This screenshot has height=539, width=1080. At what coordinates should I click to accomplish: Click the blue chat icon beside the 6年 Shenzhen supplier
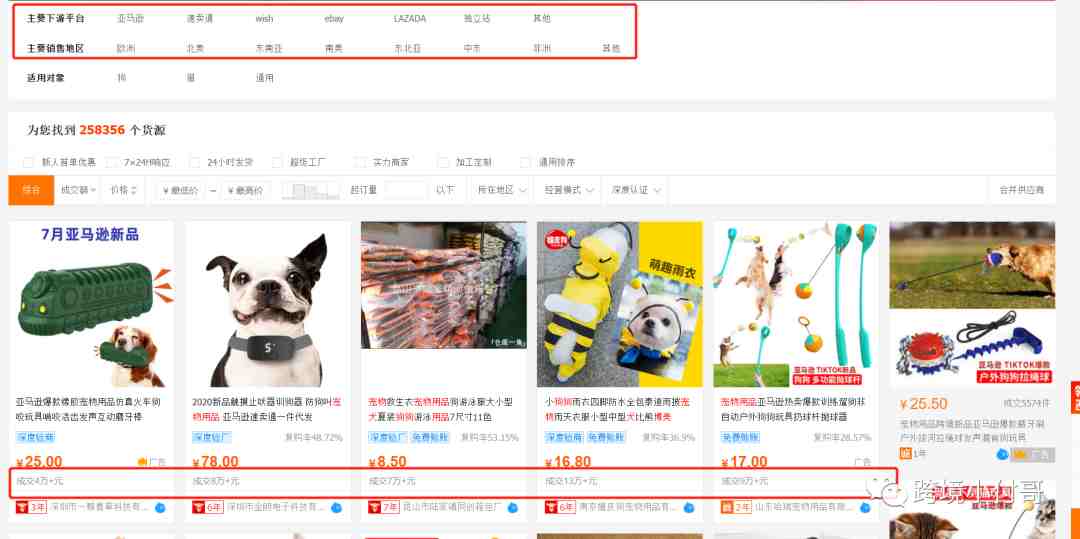click(337, 508)
